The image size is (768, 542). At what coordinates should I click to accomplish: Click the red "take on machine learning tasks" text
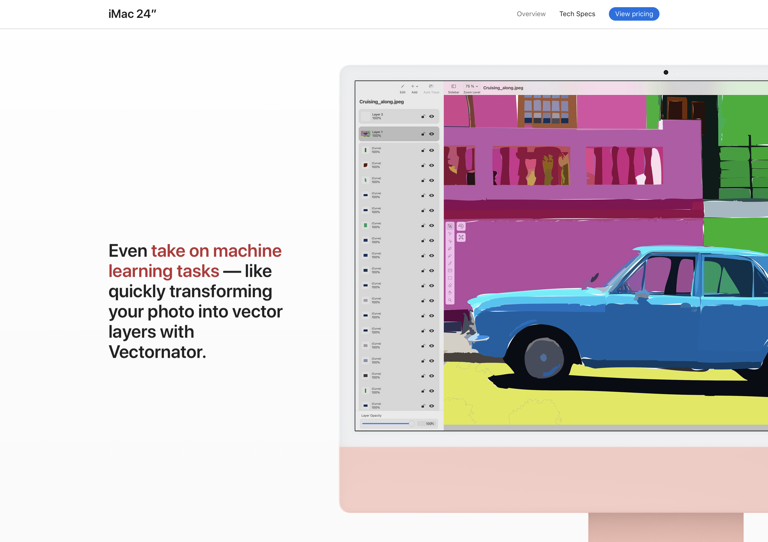pos(195,261)
